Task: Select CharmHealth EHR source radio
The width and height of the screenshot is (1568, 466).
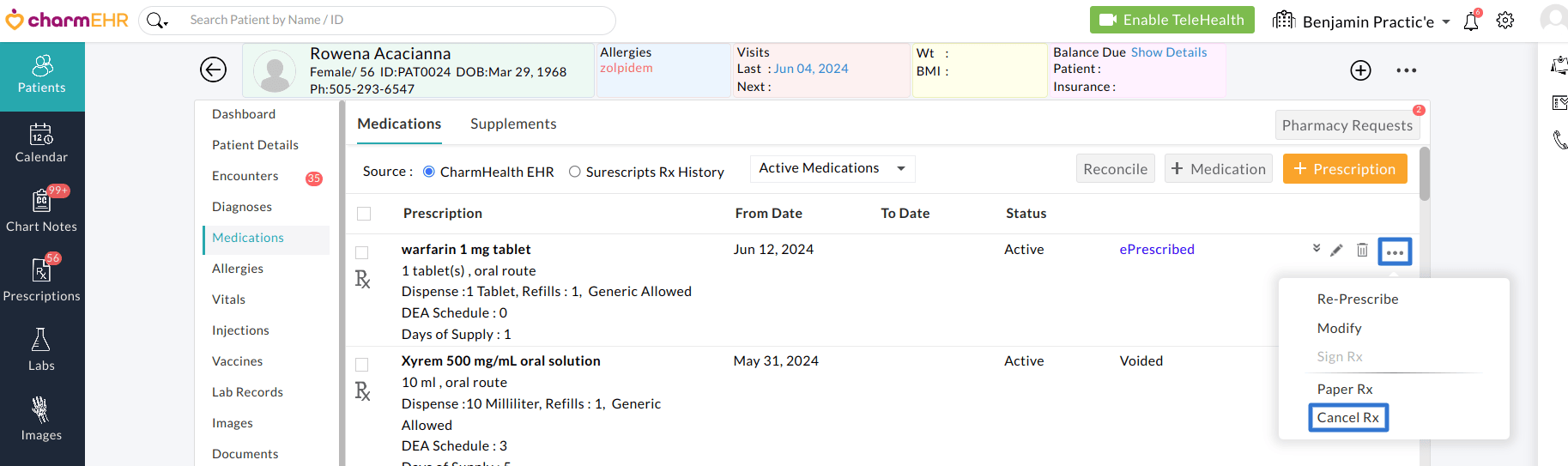Action: click(x=429, y=172)
